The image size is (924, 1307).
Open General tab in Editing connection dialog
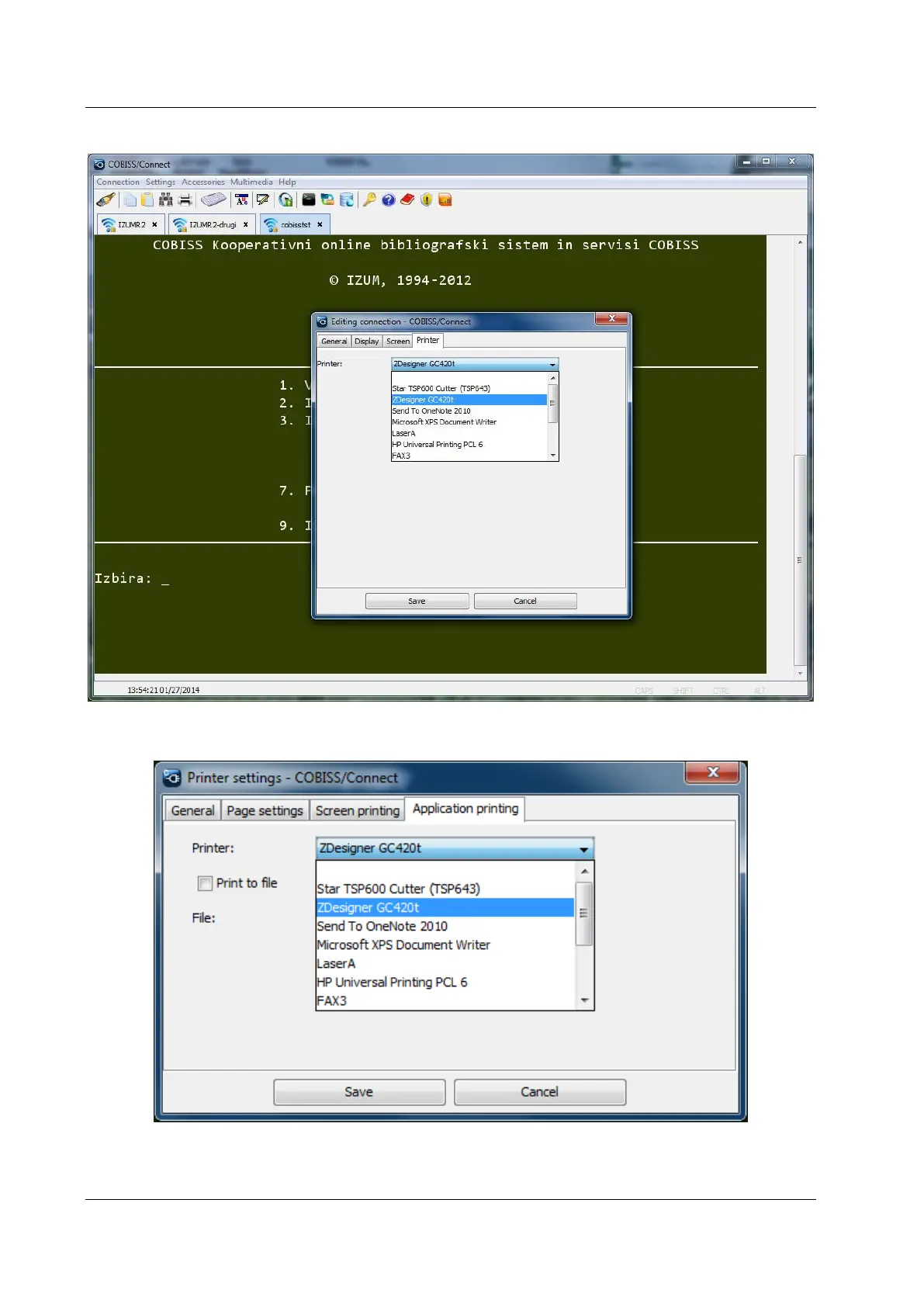tap(334, 341)
